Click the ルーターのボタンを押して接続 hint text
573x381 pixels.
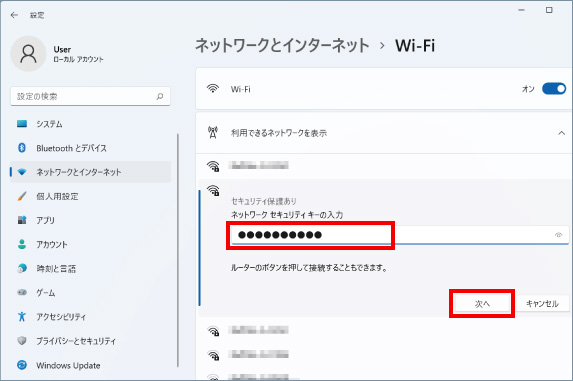(309, 268)
